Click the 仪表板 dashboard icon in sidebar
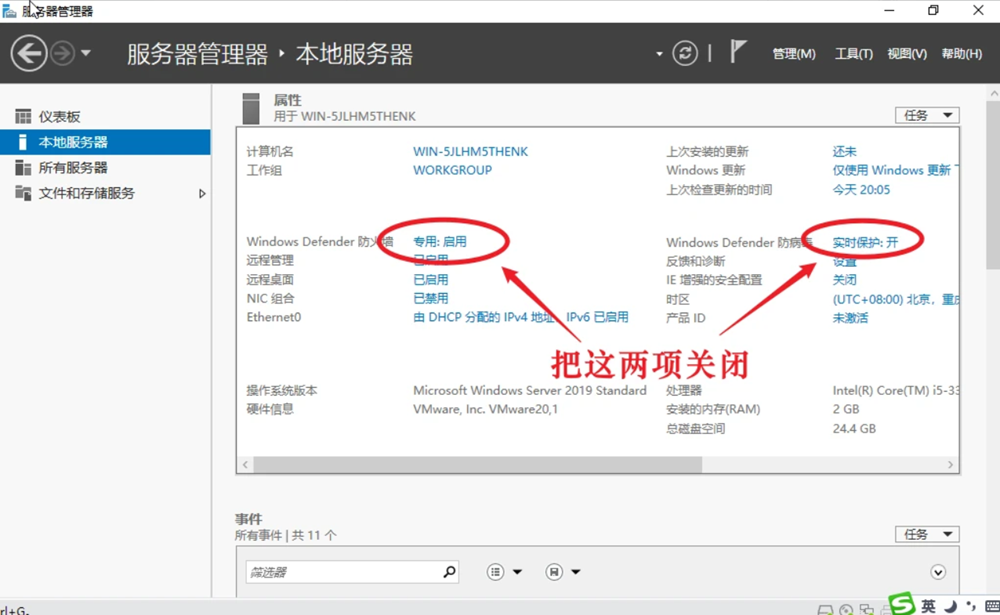 [23, 117]
